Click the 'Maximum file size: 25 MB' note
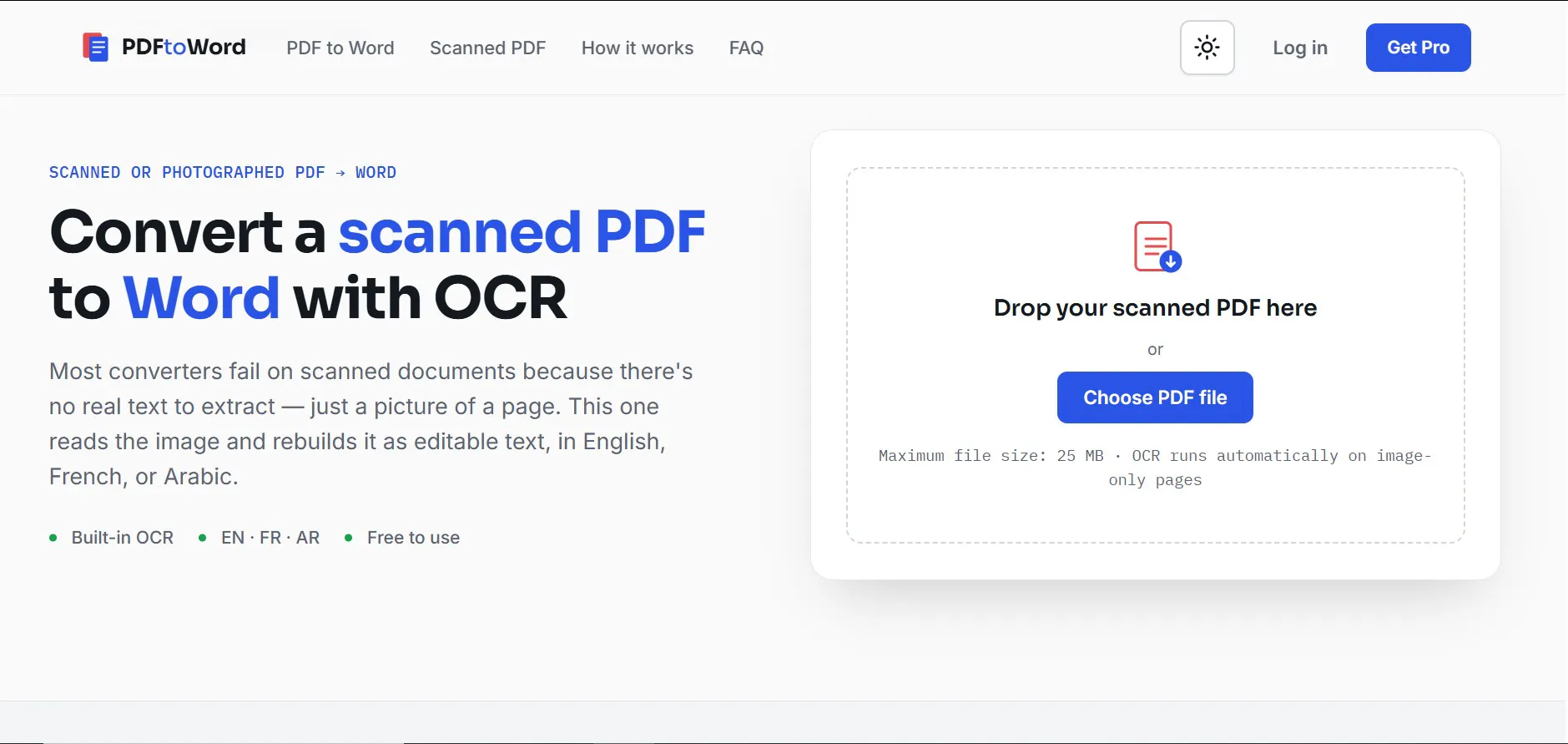Screen dimensions: 1568x744 [x=1155, y=468]
